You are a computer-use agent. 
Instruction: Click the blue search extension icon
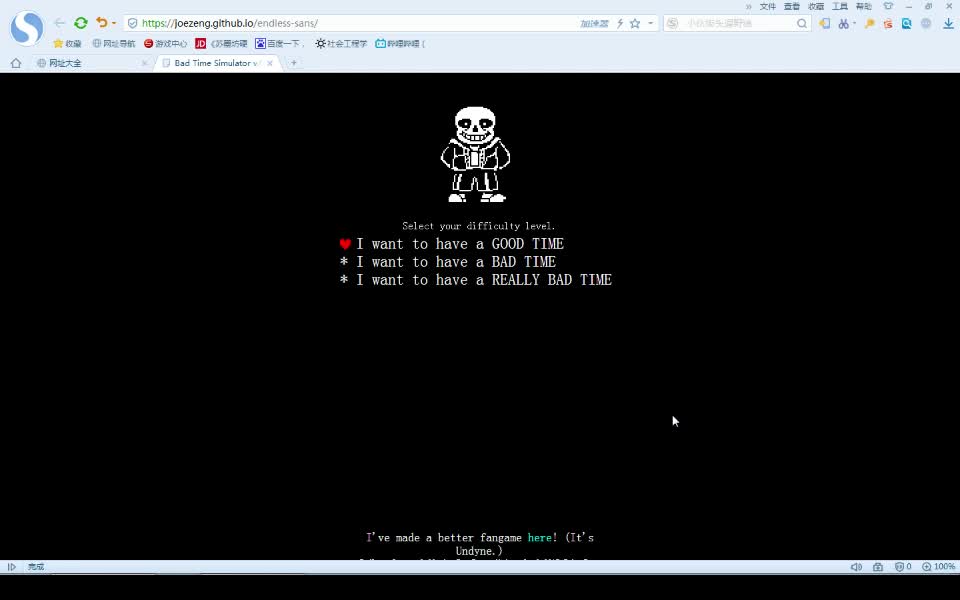907,23
